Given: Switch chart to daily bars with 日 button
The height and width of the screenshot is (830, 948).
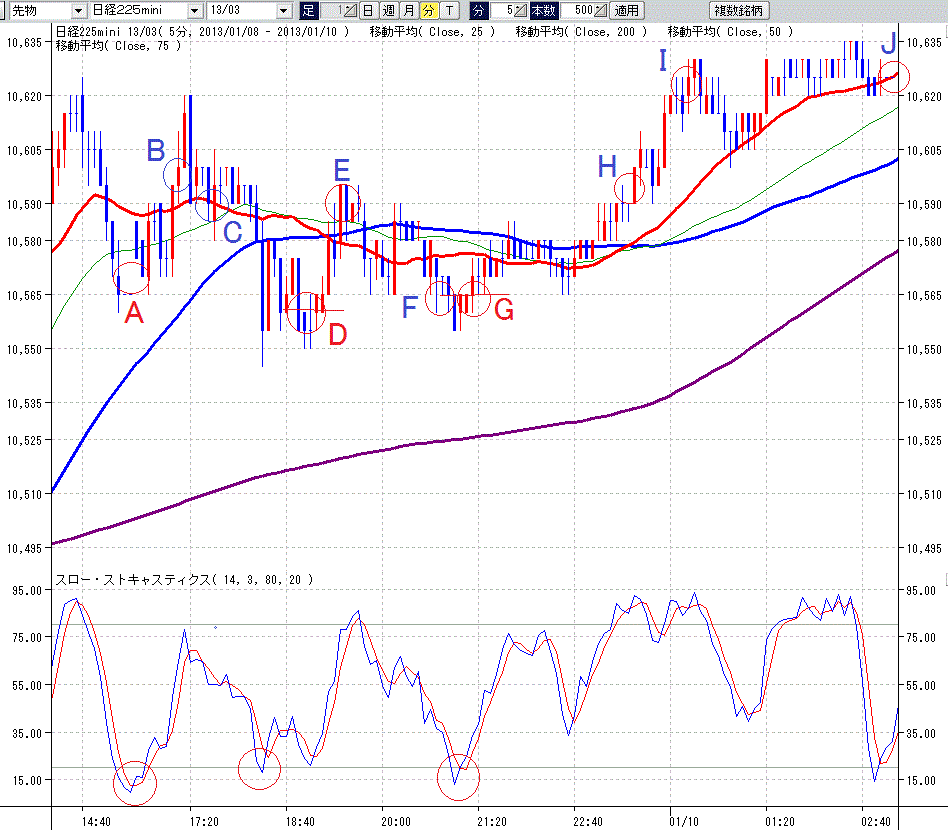Looking at the screenshot, I should [368, 10].
